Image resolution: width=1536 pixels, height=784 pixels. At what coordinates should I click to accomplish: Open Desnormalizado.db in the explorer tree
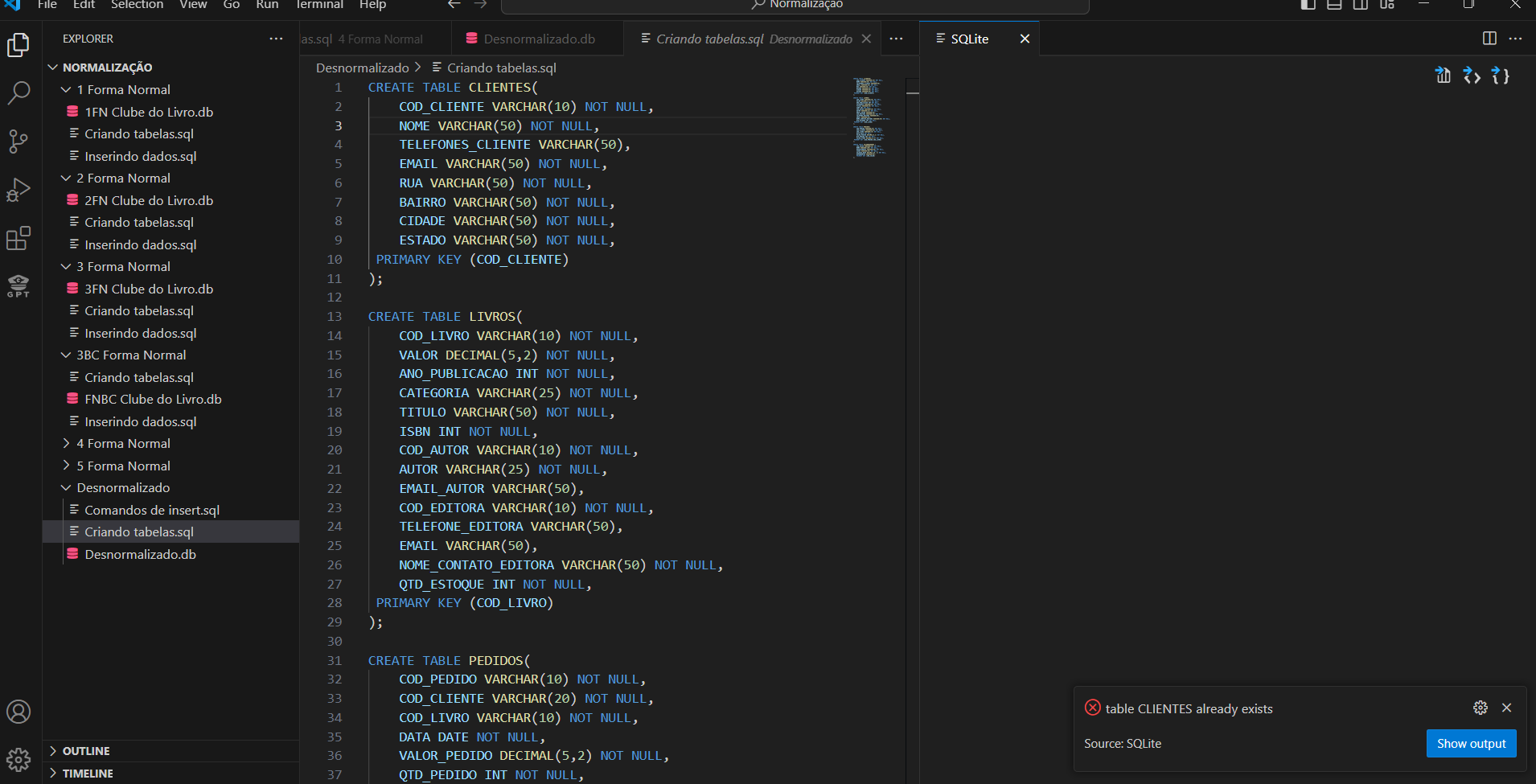[170, 554]
